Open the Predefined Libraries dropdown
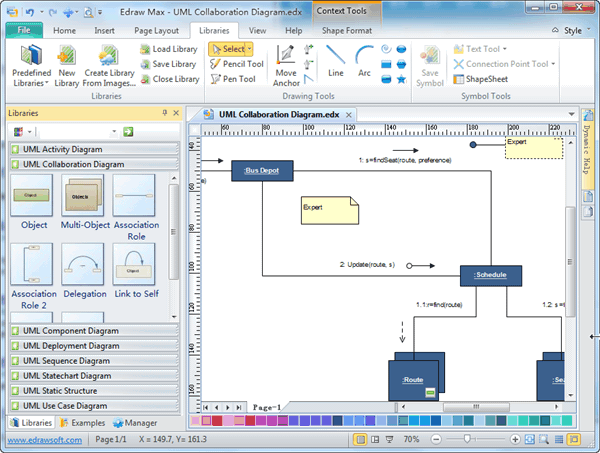600x453 pixels. click(33, 63)
